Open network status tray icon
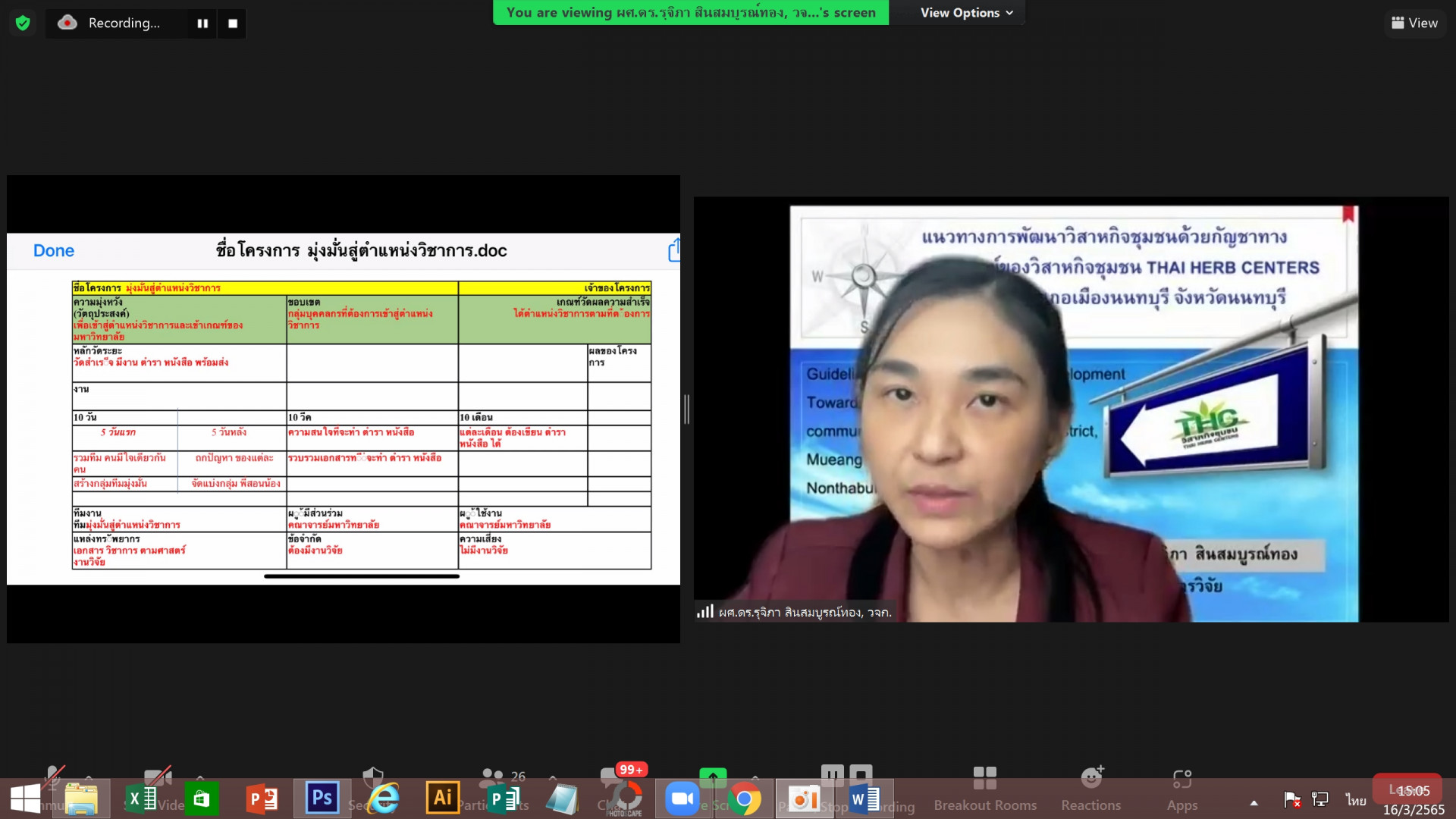 tap(1320, 800)
